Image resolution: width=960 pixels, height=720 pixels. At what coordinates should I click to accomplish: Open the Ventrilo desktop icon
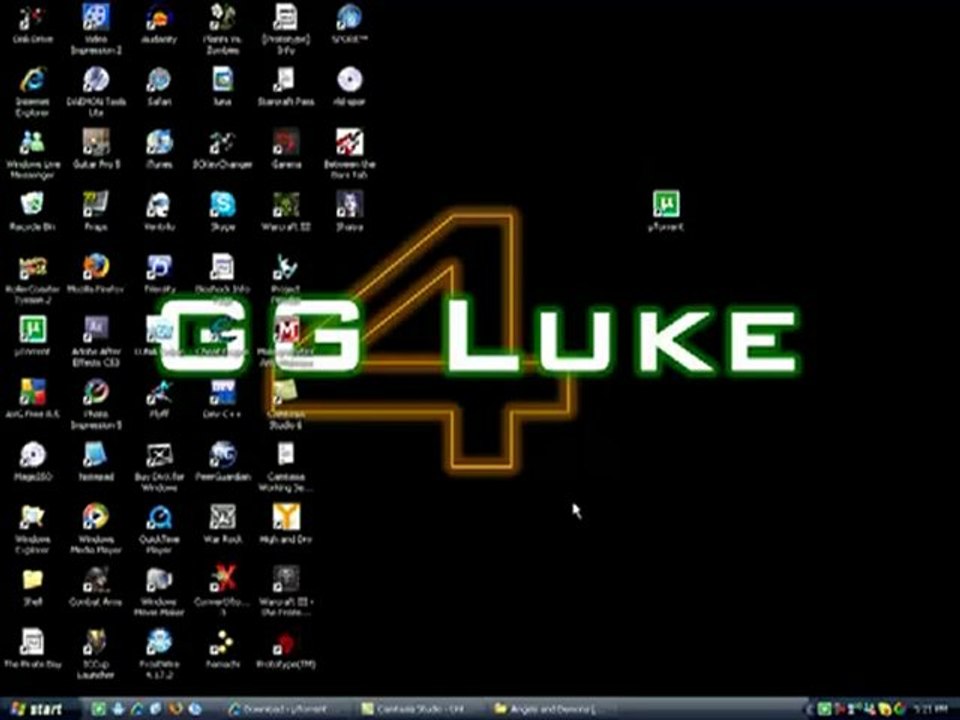click(x=159, y=212)
